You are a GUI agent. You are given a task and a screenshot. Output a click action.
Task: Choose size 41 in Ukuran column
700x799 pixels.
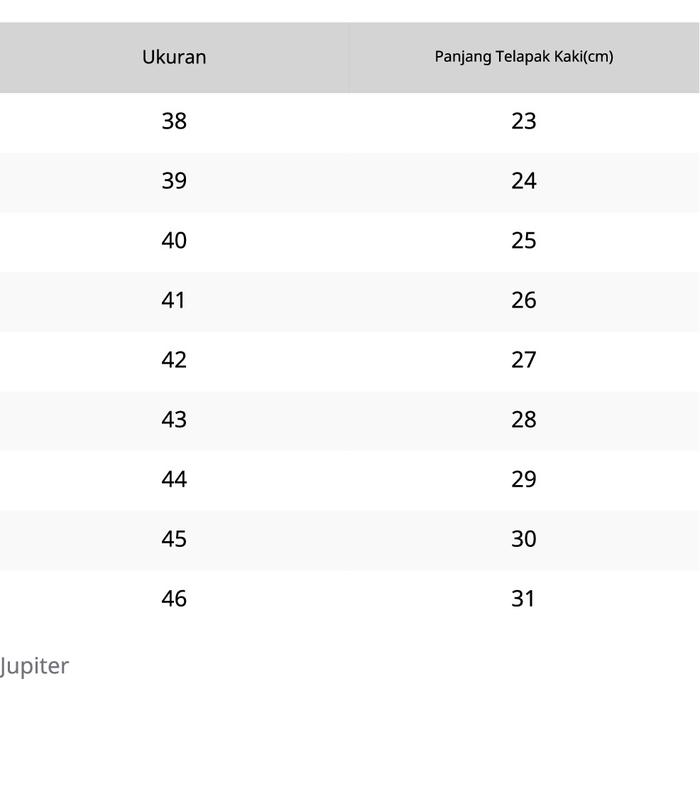pyautogui.click(x=174, y=300)
